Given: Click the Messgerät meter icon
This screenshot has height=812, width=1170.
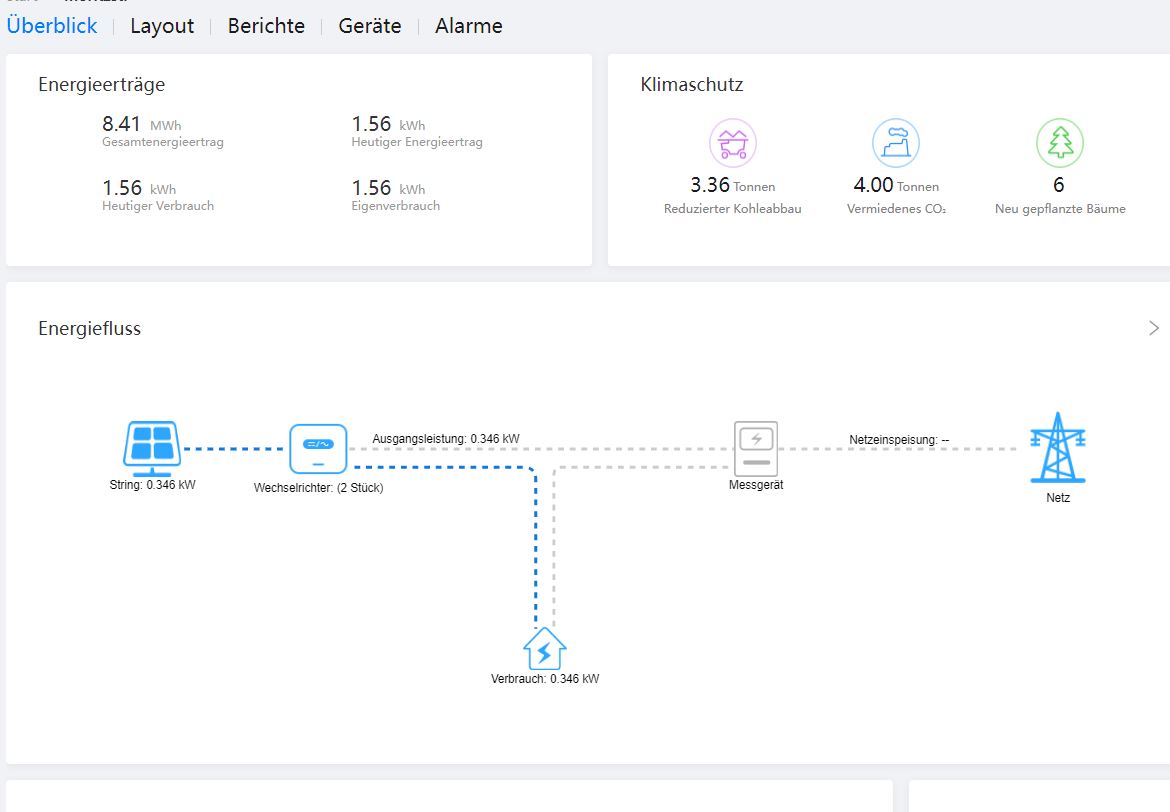Looking at the screenshot, I should 755,448.
